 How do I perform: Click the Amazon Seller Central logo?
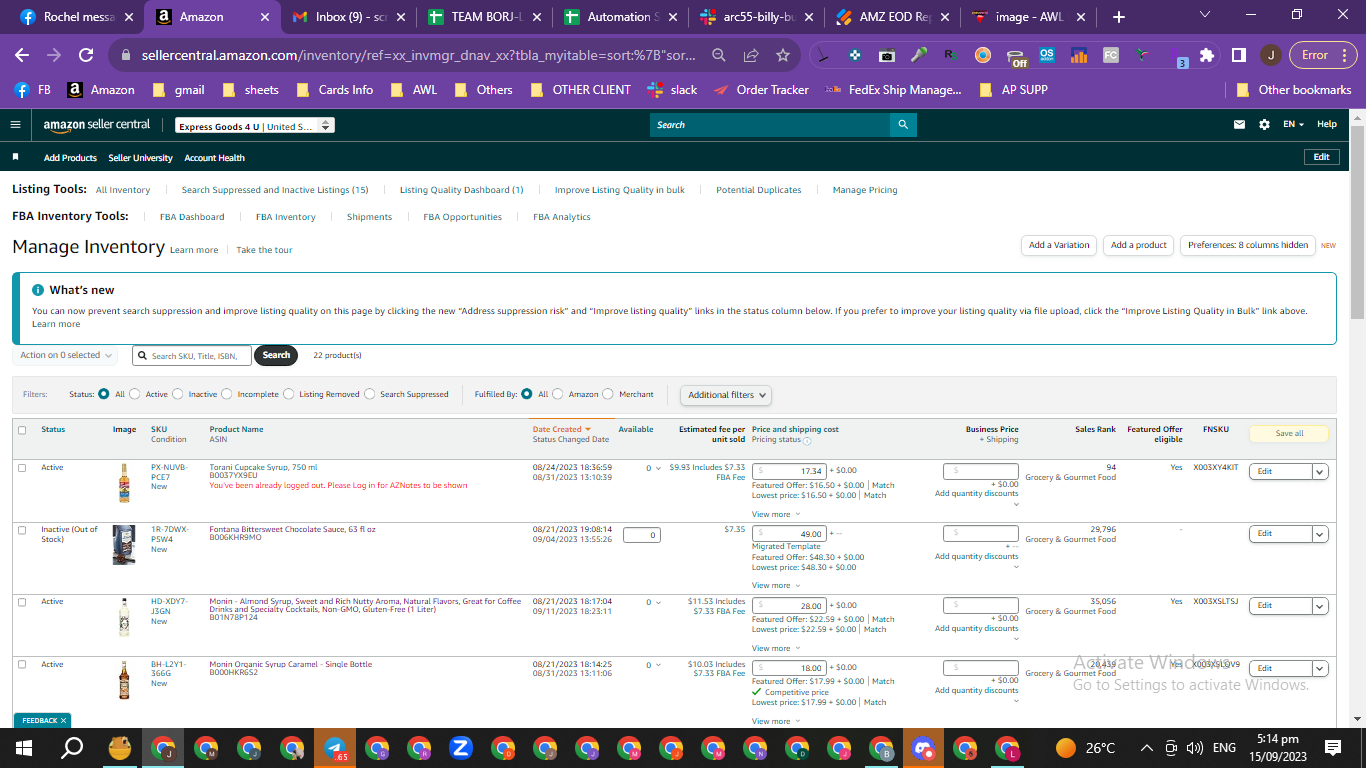[97, 125]
